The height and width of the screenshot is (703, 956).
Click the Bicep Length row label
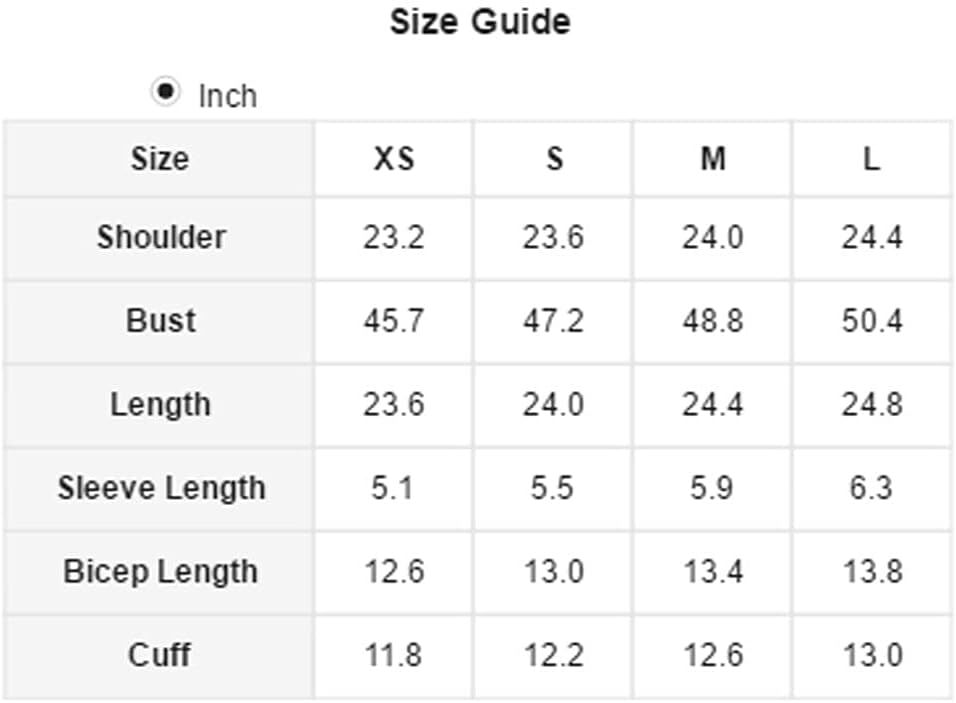click(161, 571)
